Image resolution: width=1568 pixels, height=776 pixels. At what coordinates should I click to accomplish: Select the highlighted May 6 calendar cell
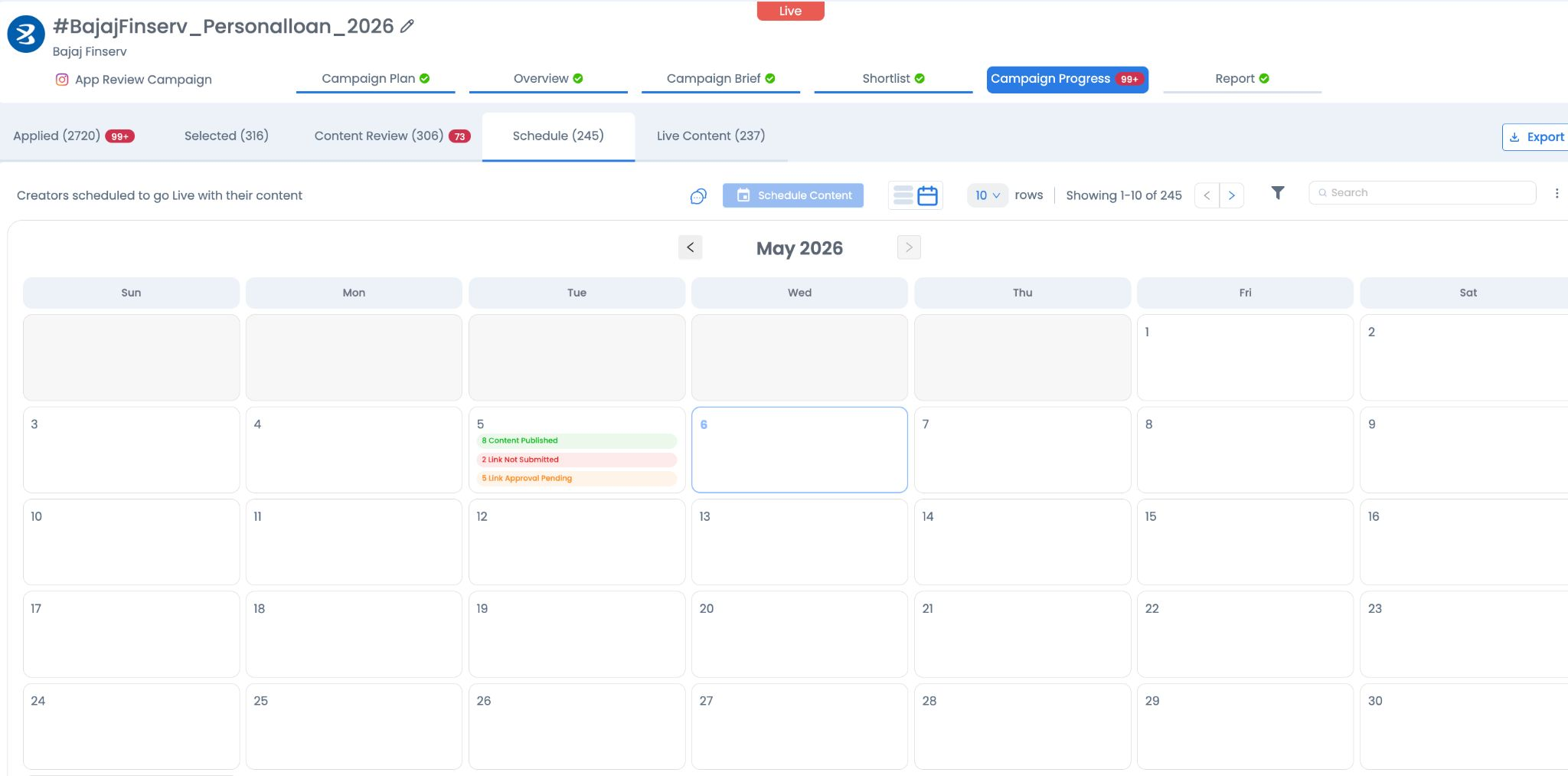pyautogui.click(x=799, y=450)
